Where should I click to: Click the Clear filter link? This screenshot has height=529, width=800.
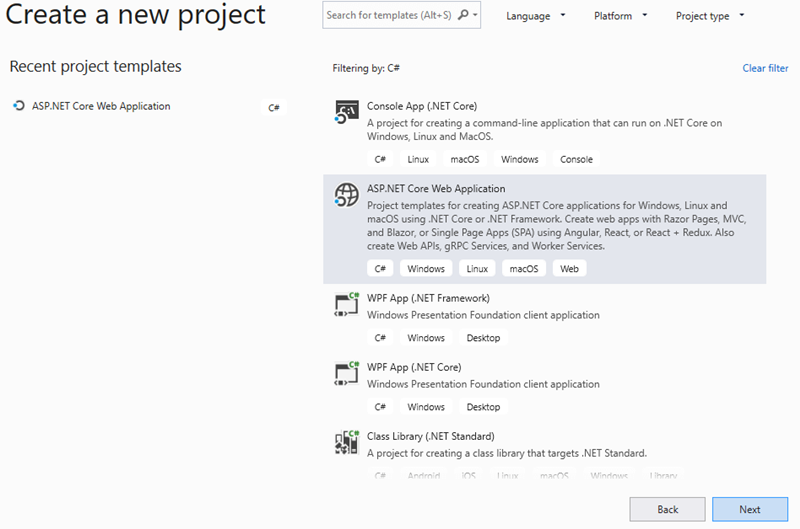pos(765,68)
